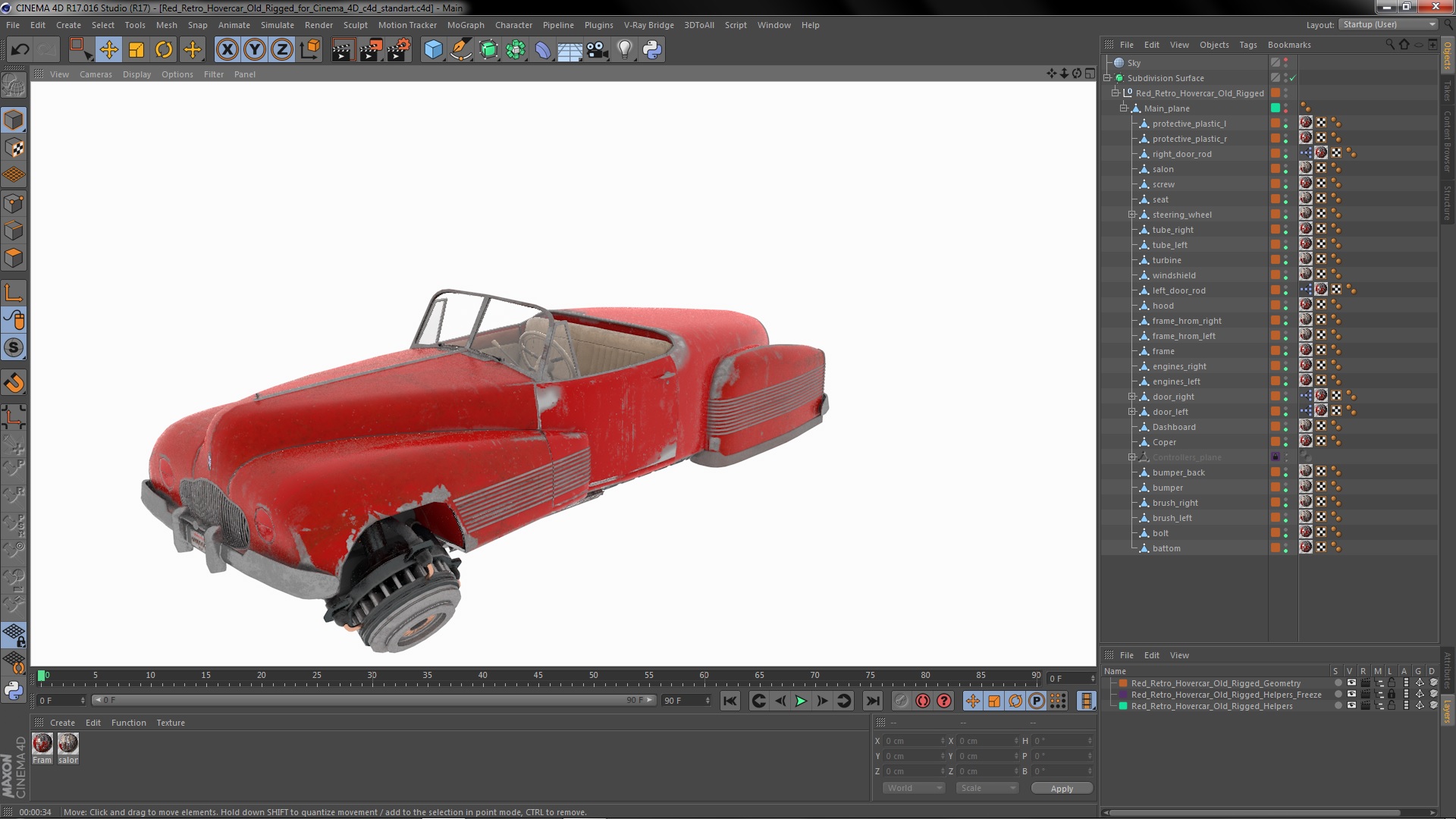Viewport: 1456px width, 819px height.
Task: Toggle Z axis lock
Action: pos(282,50)
